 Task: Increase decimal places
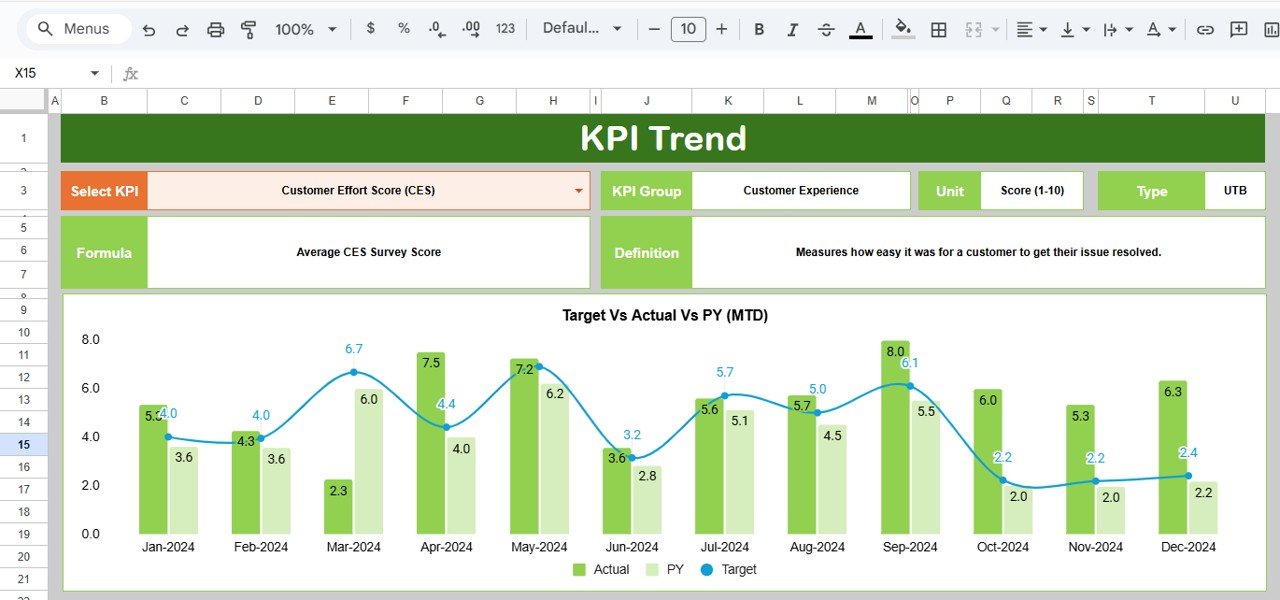coord(470,29)
